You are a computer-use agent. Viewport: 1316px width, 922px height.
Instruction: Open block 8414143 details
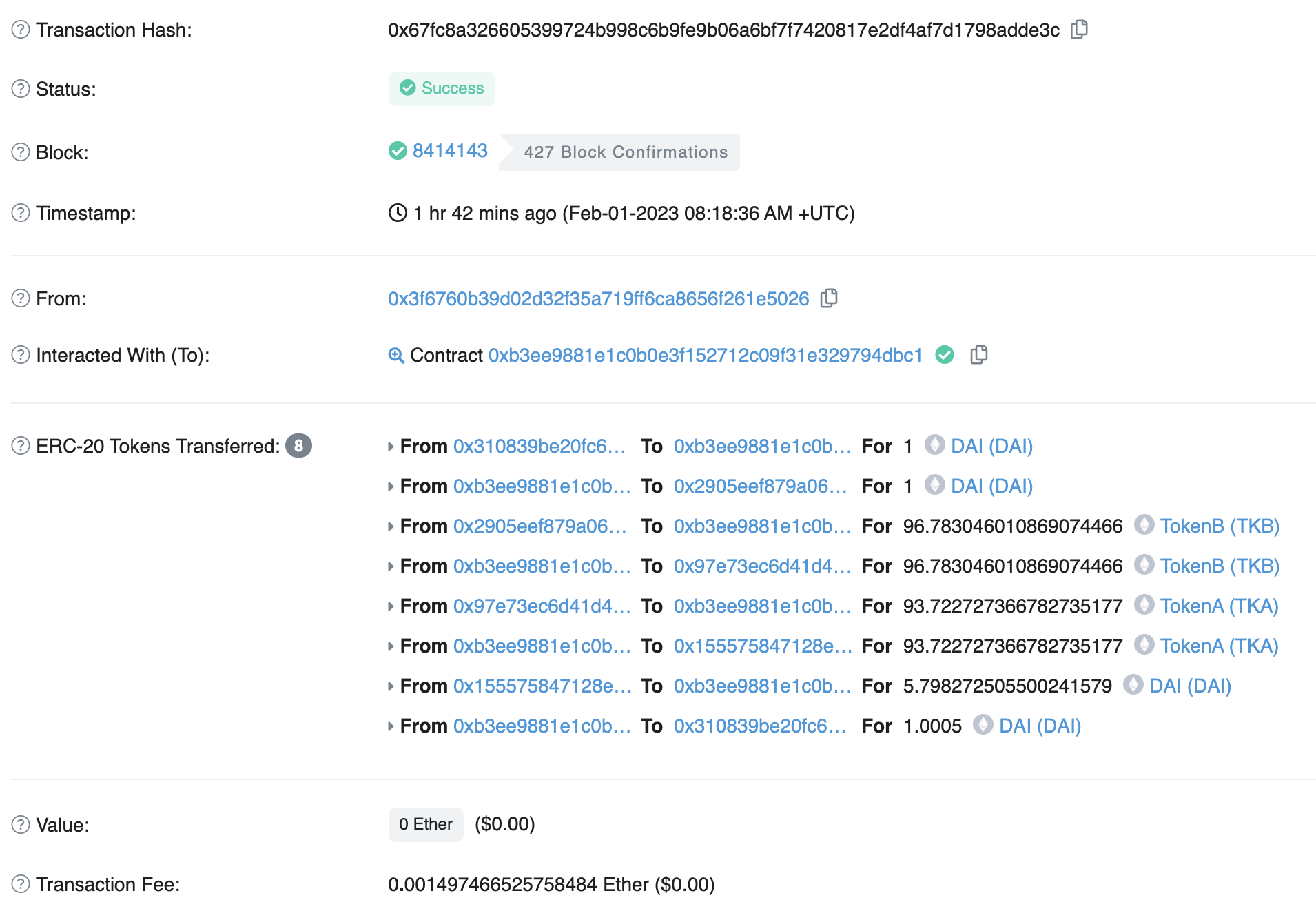pyautogui.click(x=449, y=150)
